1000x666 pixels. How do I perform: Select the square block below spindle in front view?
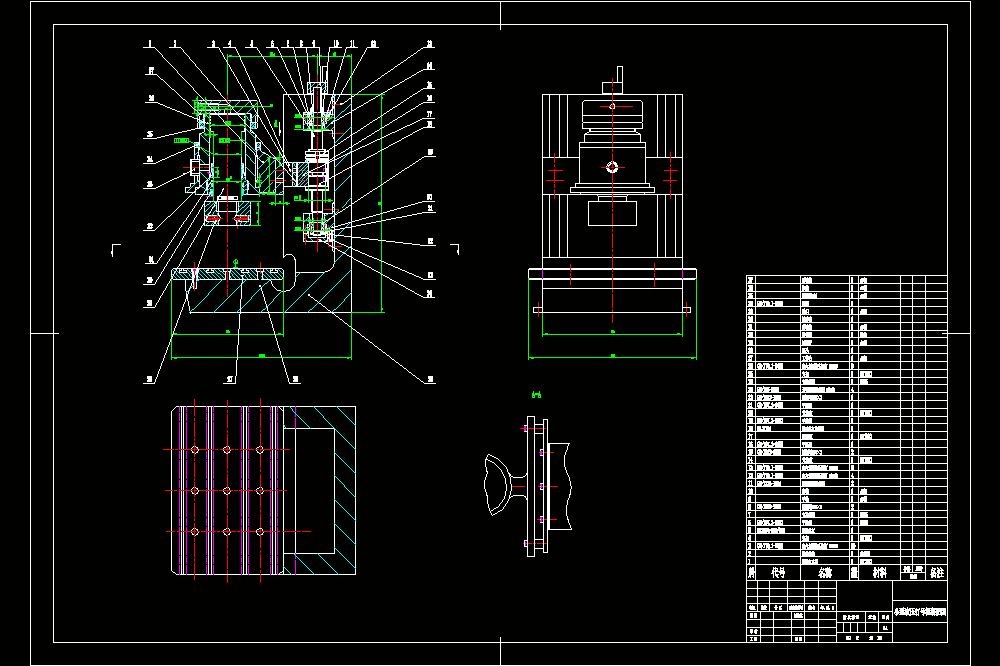(612, 212)
